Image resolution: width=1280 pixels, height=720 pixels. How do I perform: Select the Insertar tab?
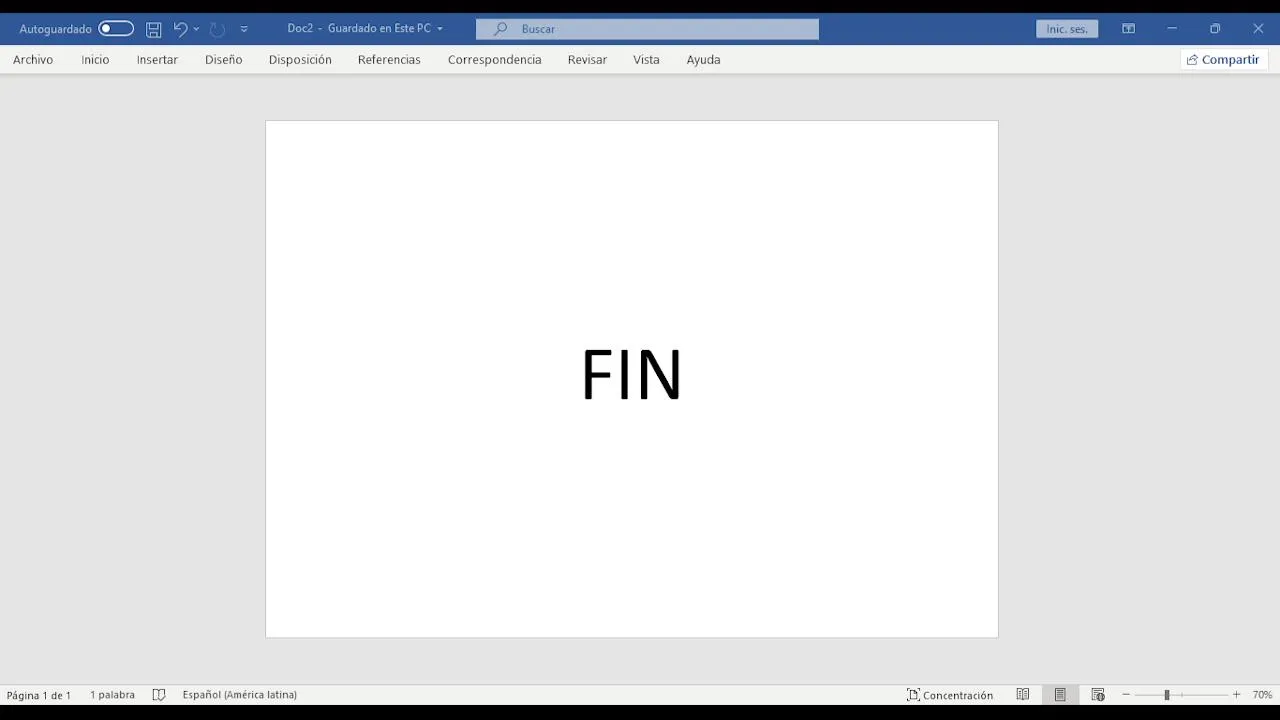pyautogui.click(x=157, y=60)
